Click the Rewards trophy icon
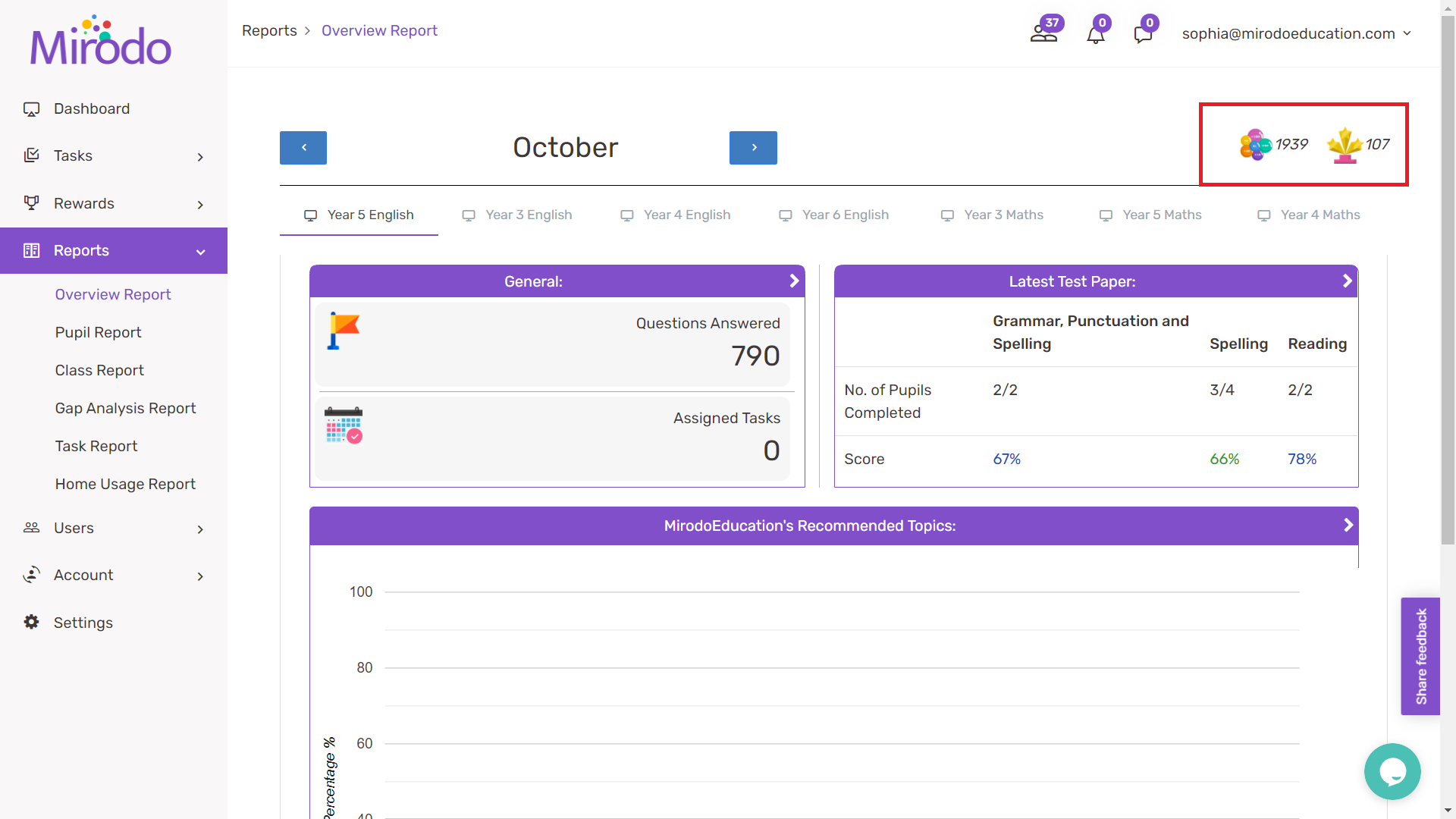The width and height of the screenshot is (1456, 819). (31, 202)
